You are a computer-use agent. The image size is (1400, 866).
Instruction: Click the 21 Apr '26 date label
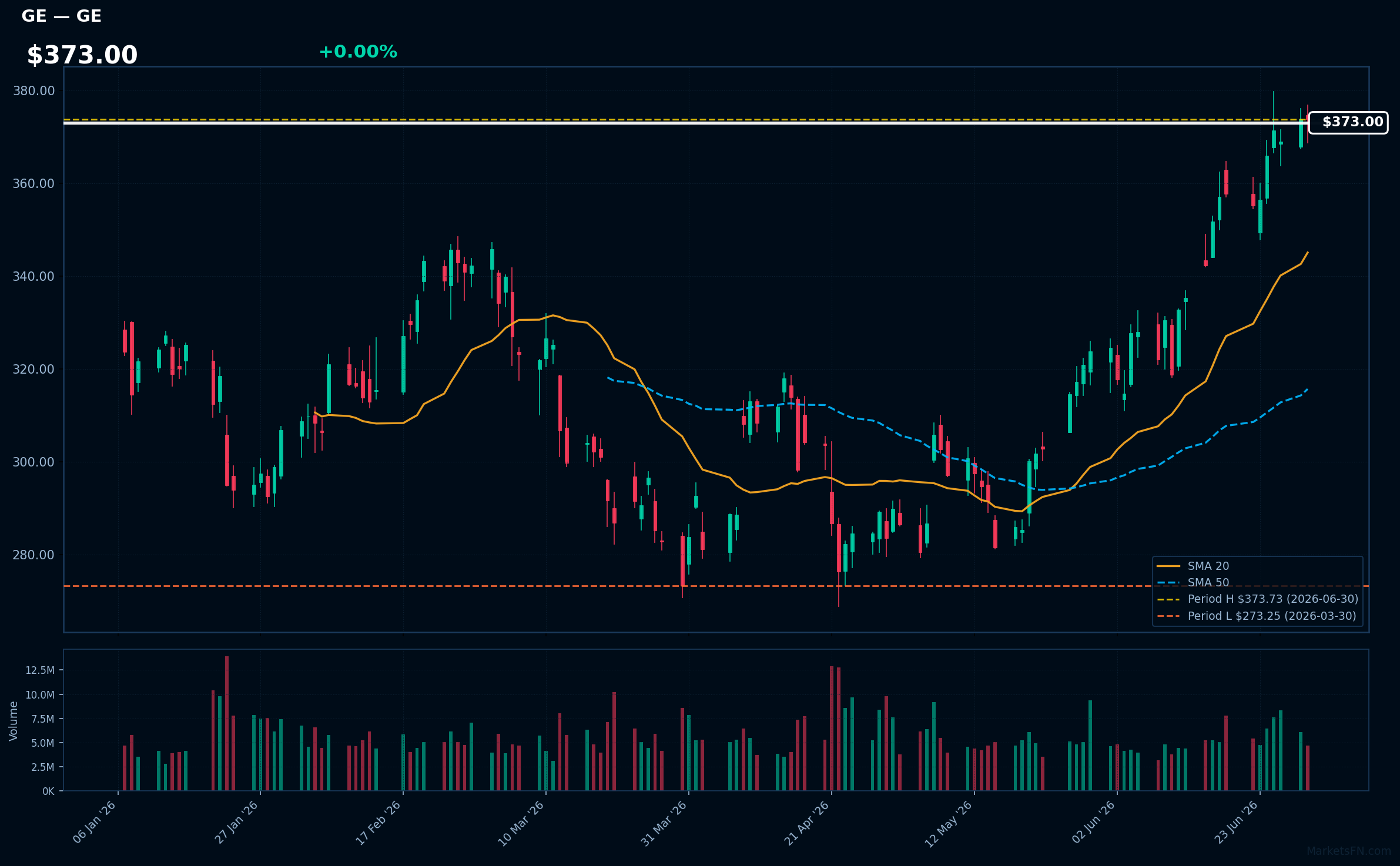pos(807,823)
